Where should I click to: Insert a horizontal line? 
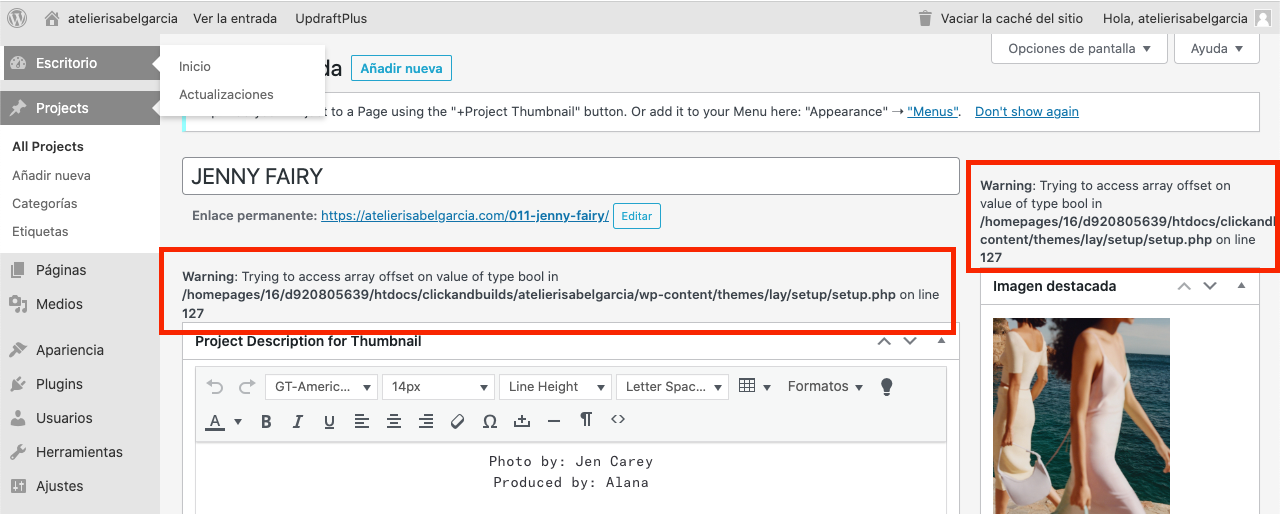554,422
